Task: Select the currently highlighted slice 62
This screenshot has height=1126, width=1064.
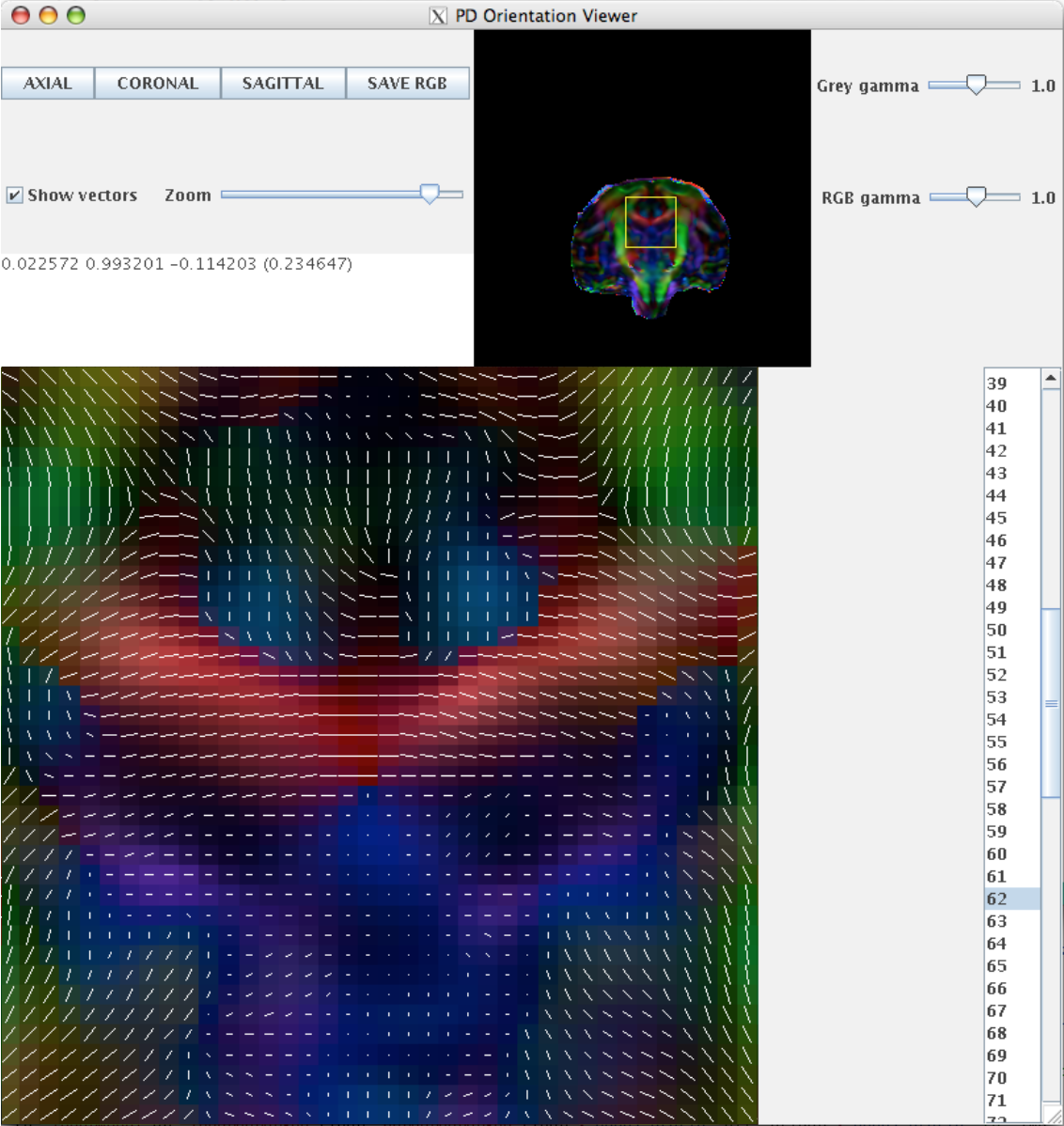Action: coord(997,899)
